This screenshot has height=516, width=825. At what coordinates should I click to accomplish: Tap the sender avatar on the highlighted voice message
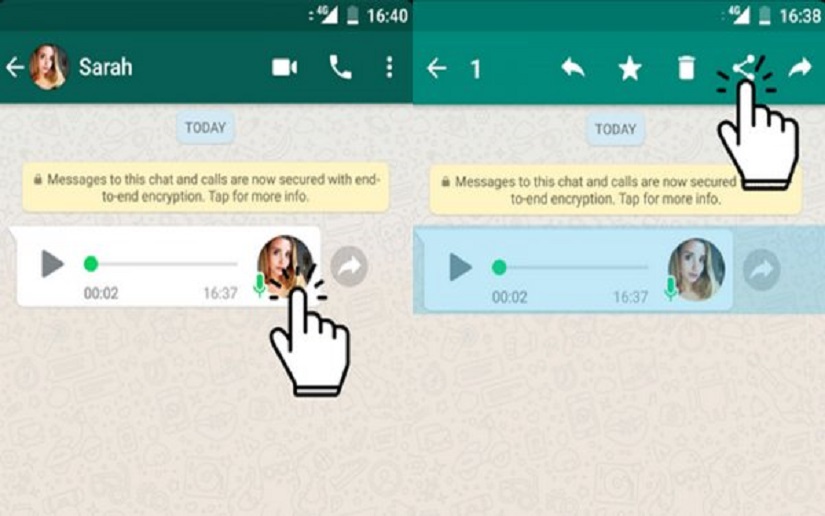tap(696, 267)
